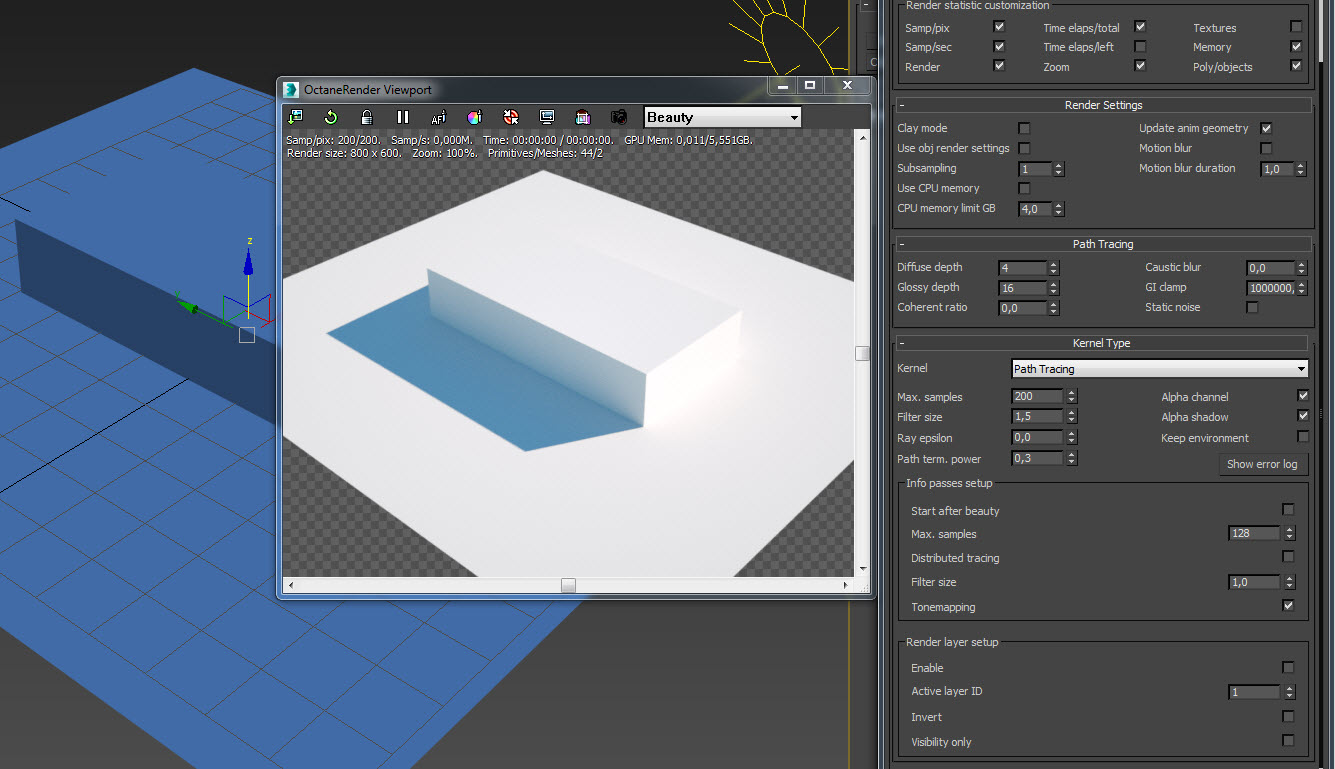The image size is (1335, 769).
Task: Collapse the Render Settings rollout
Action: pos(1102,105)
